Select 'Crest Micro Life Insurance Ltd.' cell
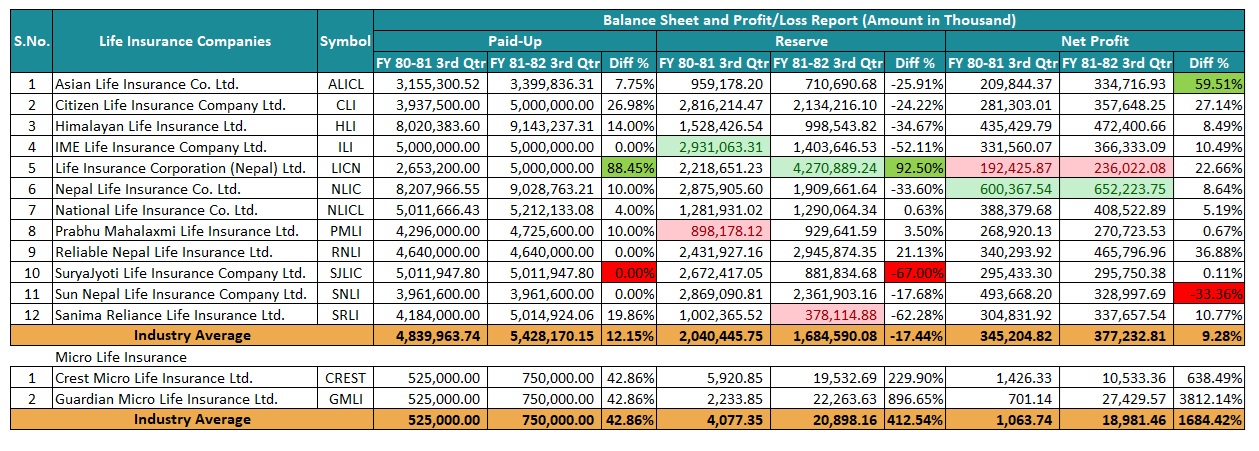 click(184, 378)
